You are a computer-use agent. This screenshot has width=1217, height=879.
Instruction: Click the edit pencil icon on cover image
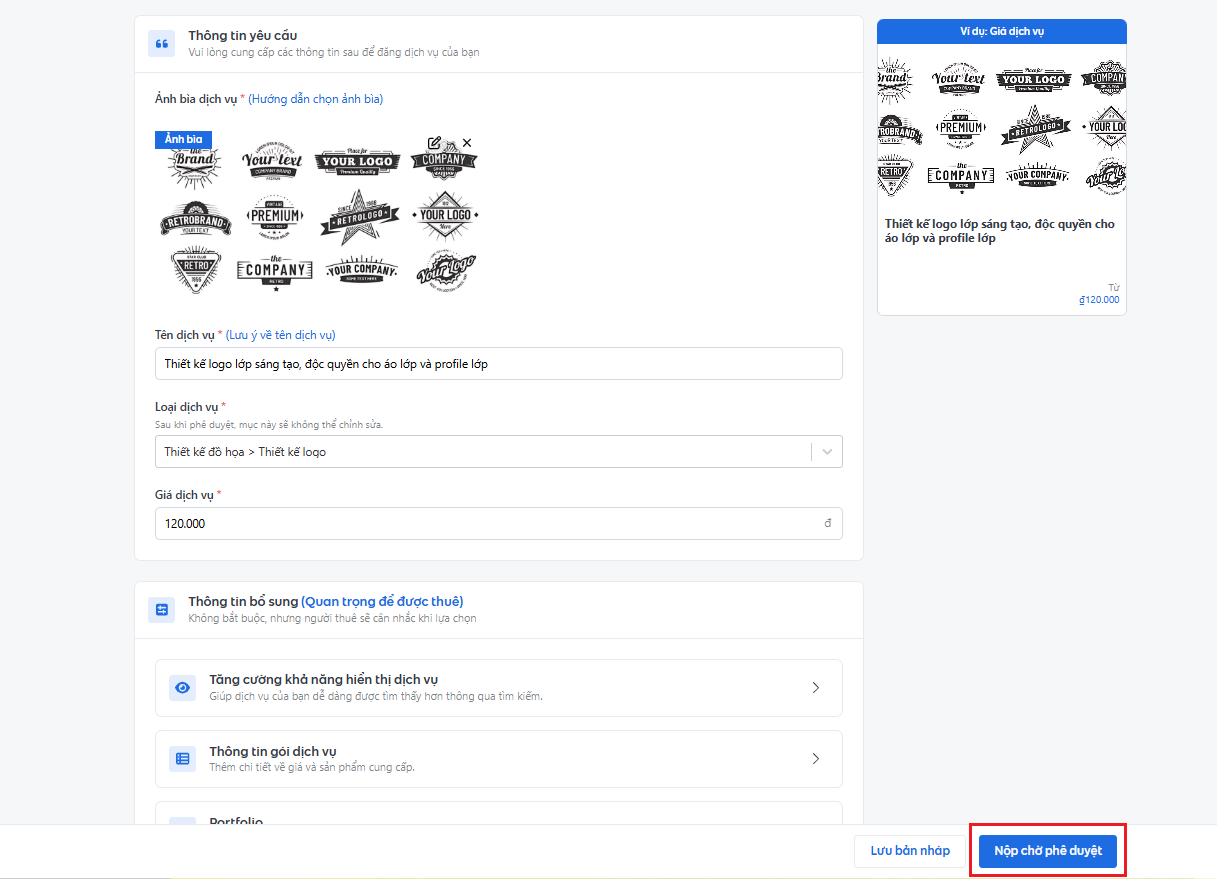(434, 143)
